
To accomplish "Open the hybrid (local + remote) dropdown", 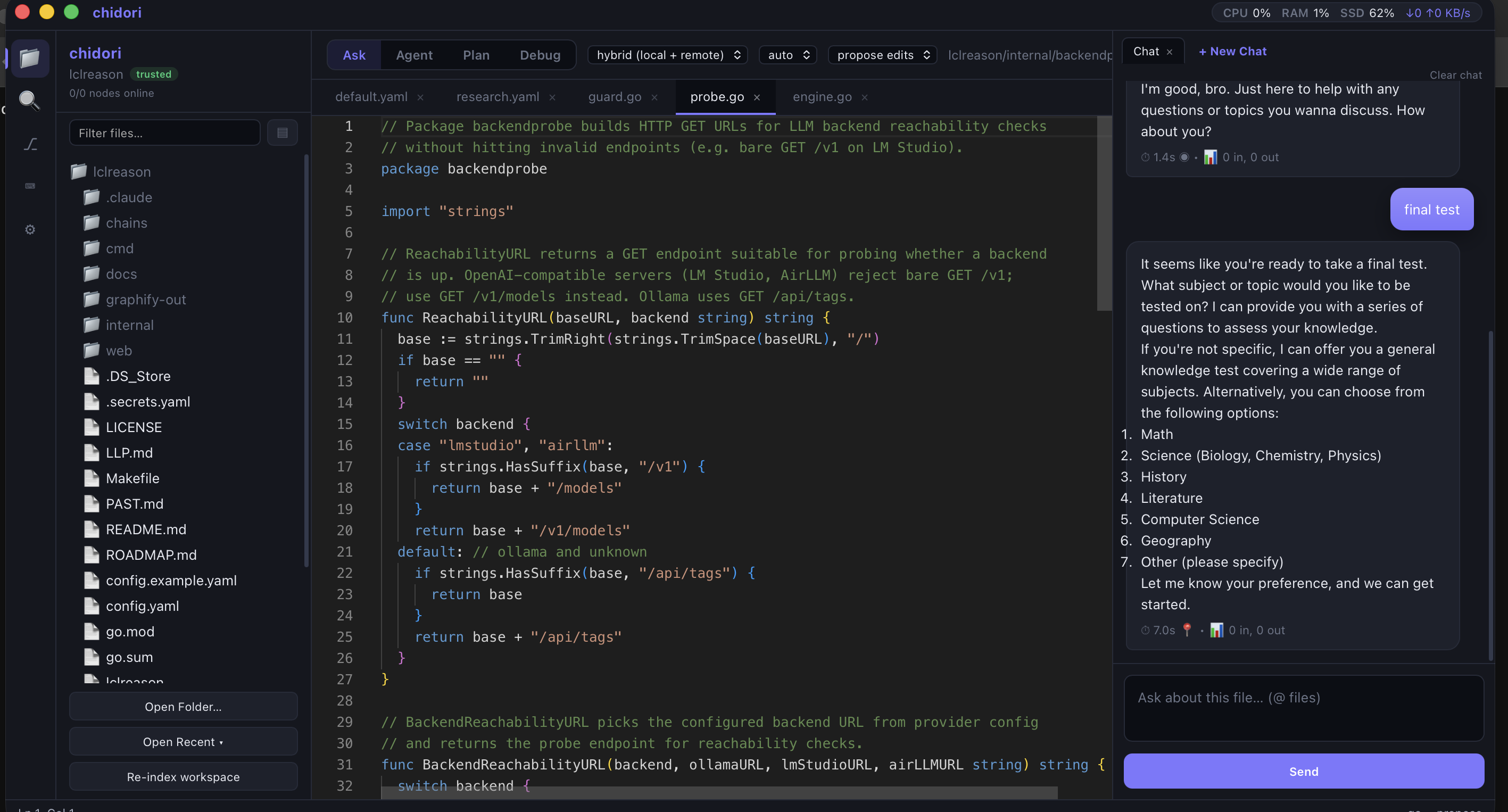I will click(x=668, y=55).
